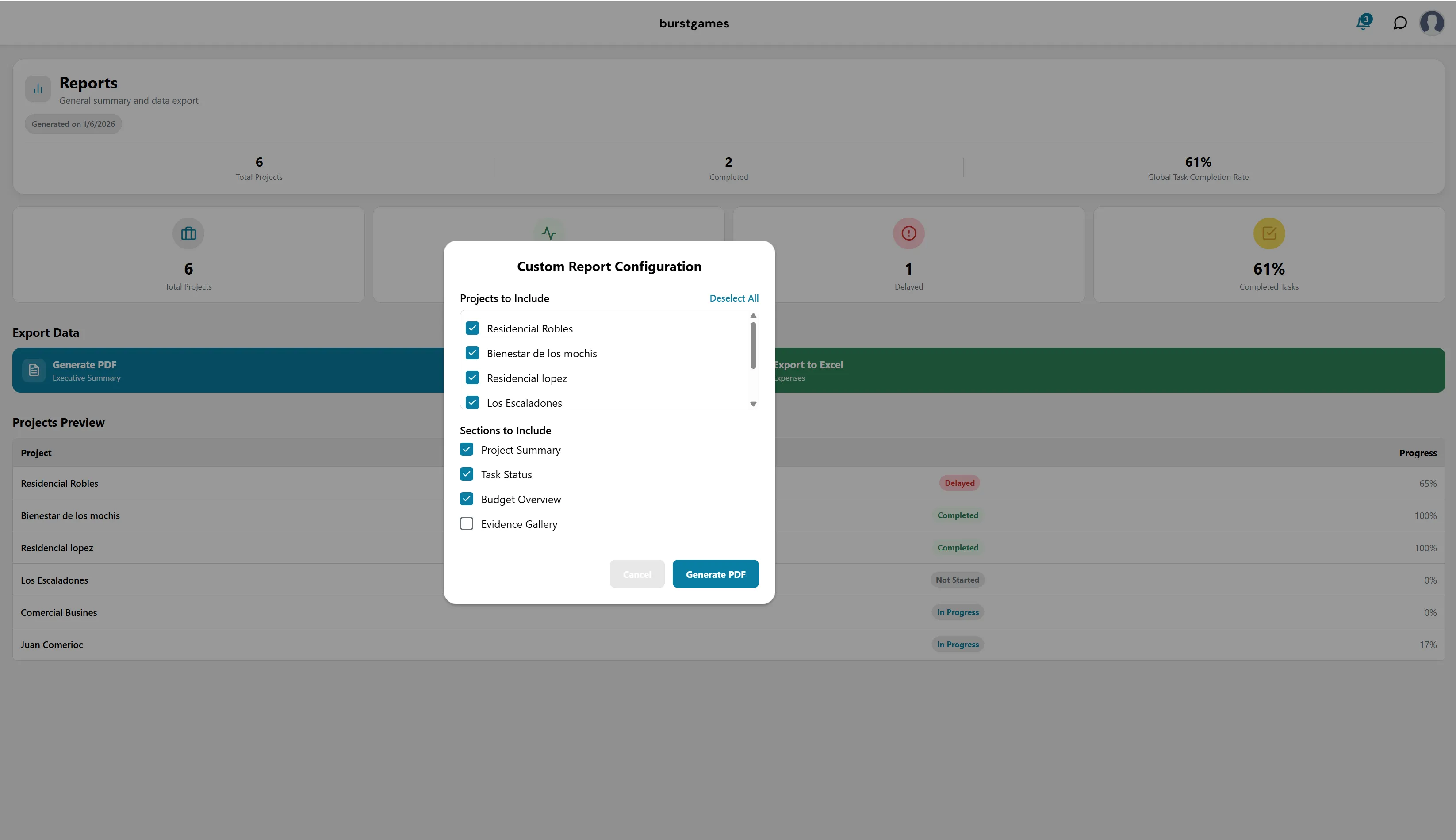The width and height of the screenshot is (1456, 840).
Task: Click the Export to Excel banner
Action: pos(1109,370)
